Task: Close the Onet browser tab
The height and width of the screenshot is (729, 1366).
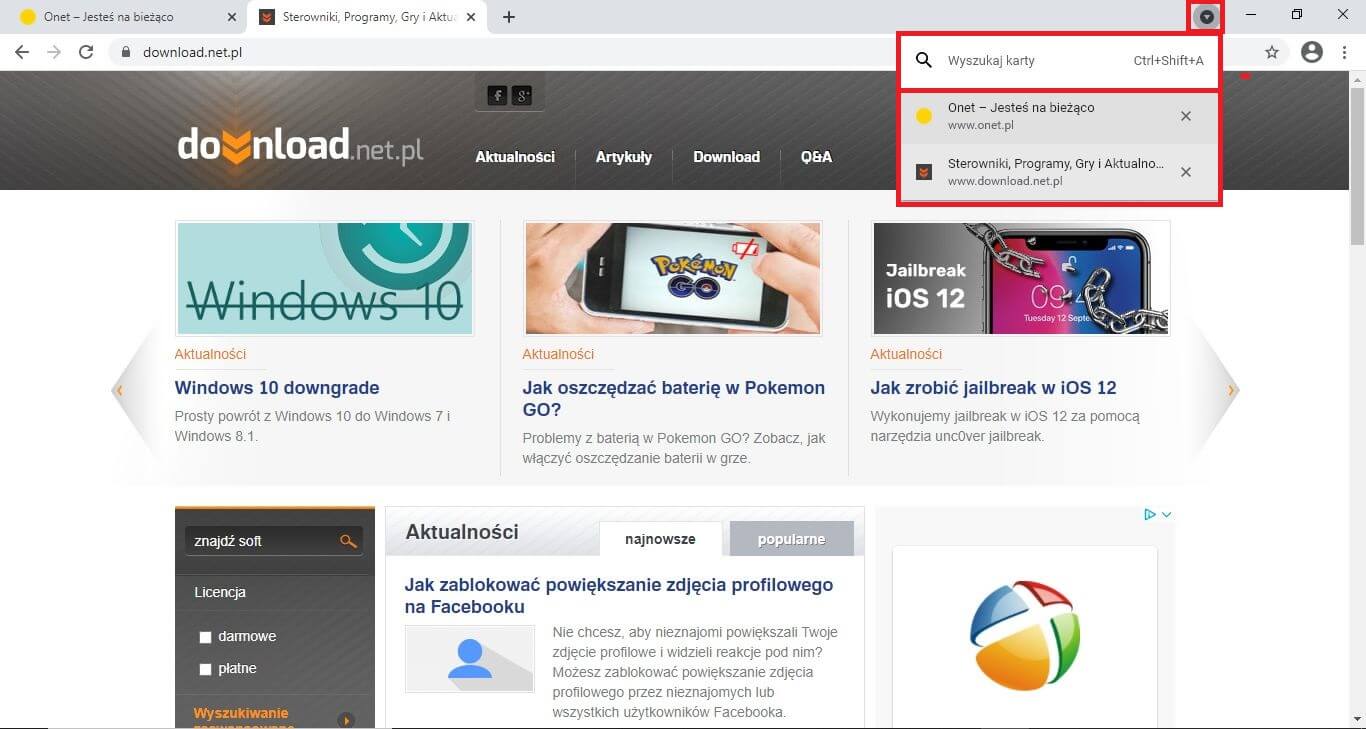Action: pyautogui.click(x=232, y=17)
